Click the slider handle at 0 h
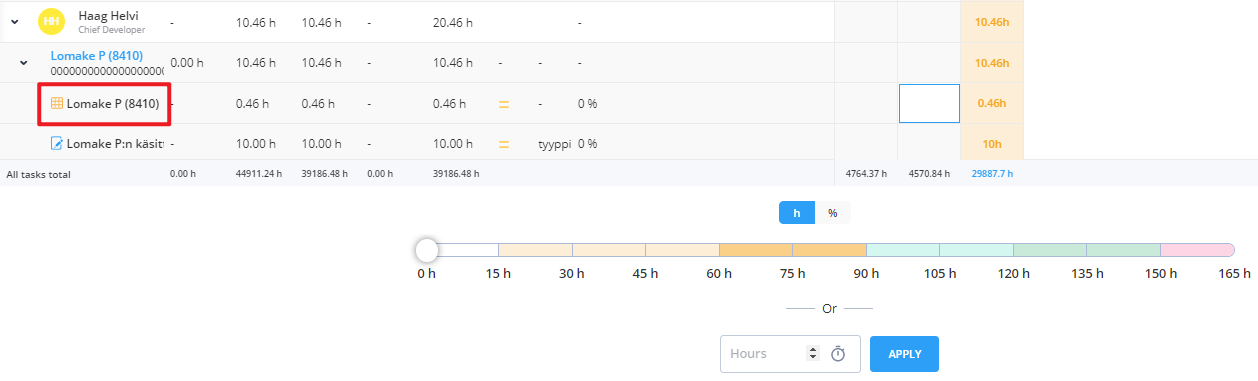 pos(427,249)
